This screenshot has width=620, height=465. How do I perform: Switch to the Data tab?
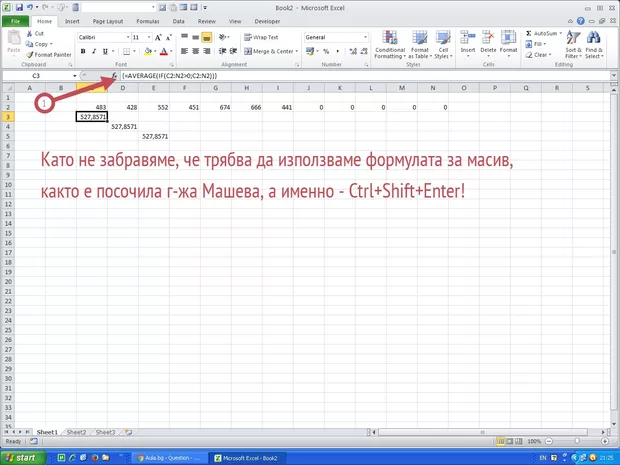pyautogui.click(x=178, y=21)
